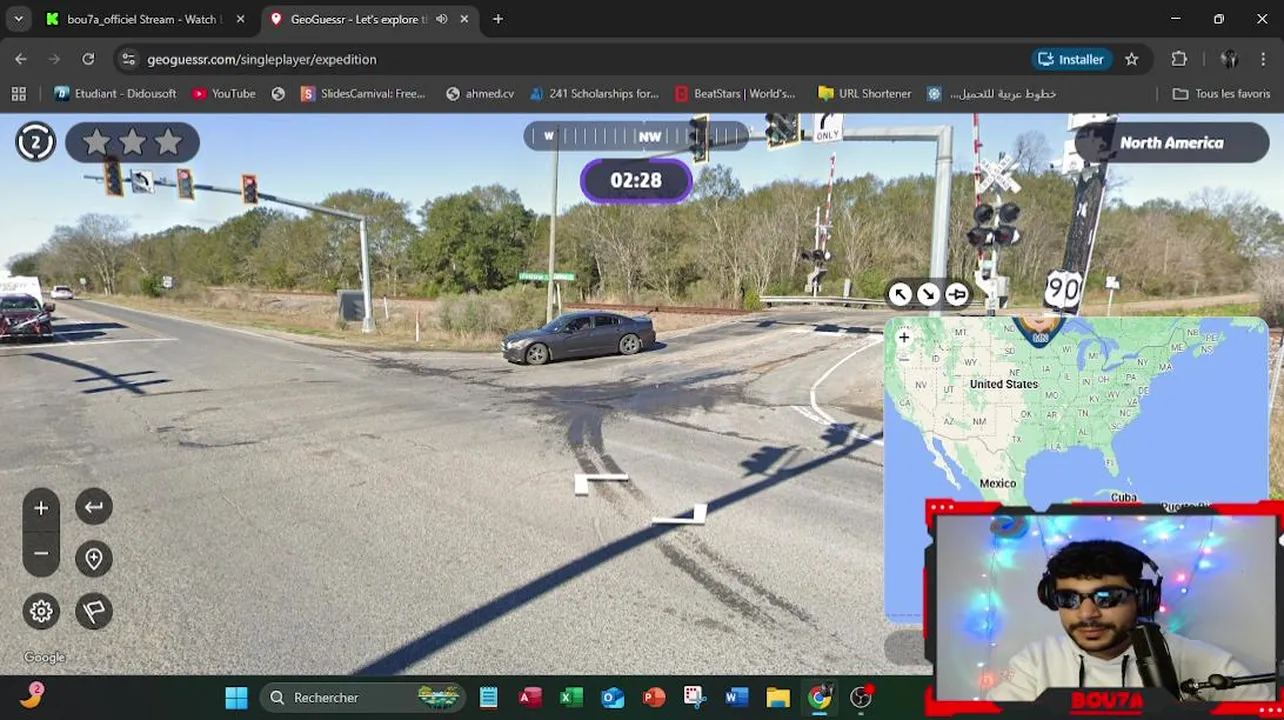Screen dimensions: 1284x720
Task: Switch to Chrome on the taskbar
Action: (x=820, y=697)
